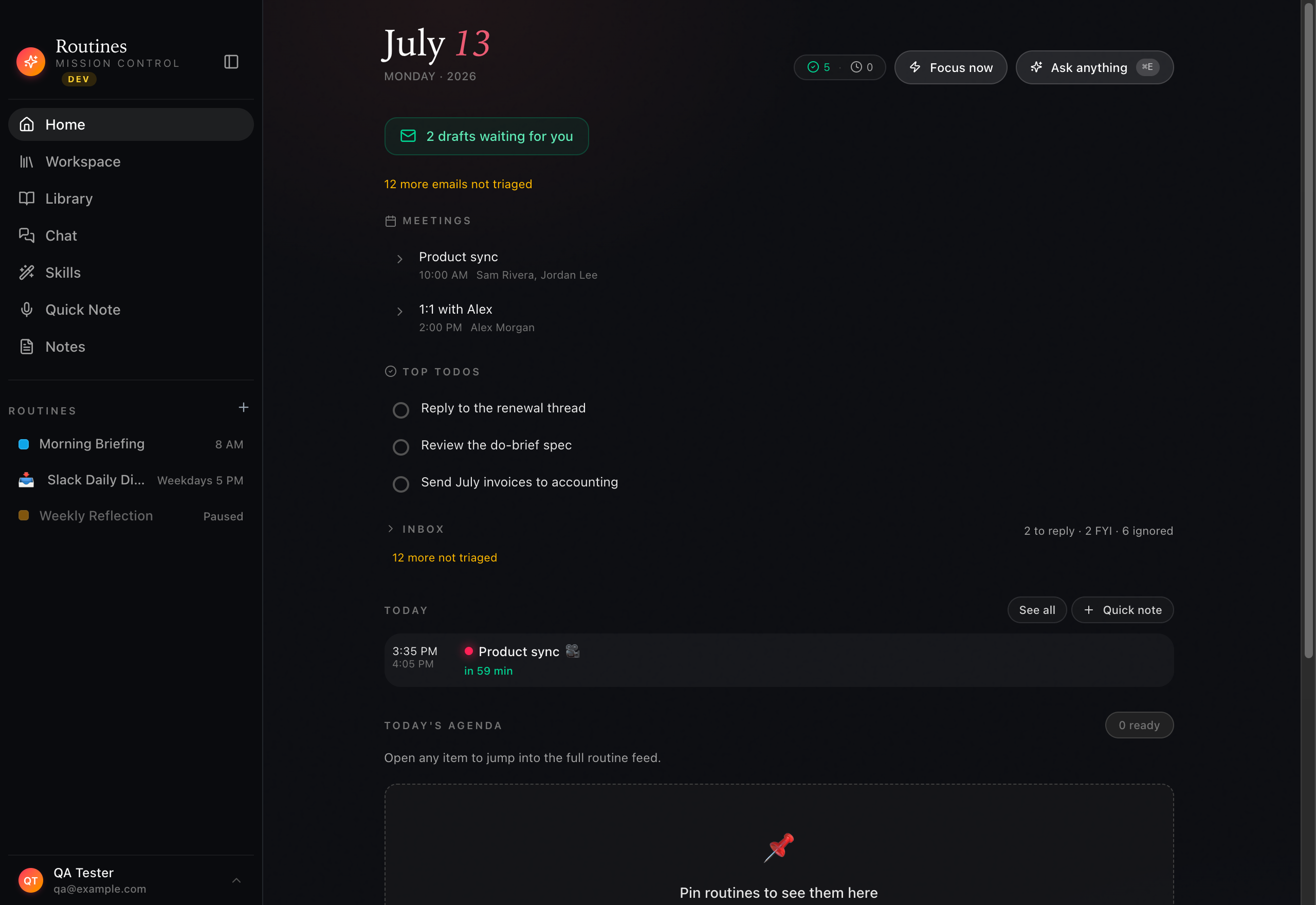Image resolution: width=1316 pixels, height=905 pixels.
Task: Open Notes from the sidebar
Action: coord(131,347)
